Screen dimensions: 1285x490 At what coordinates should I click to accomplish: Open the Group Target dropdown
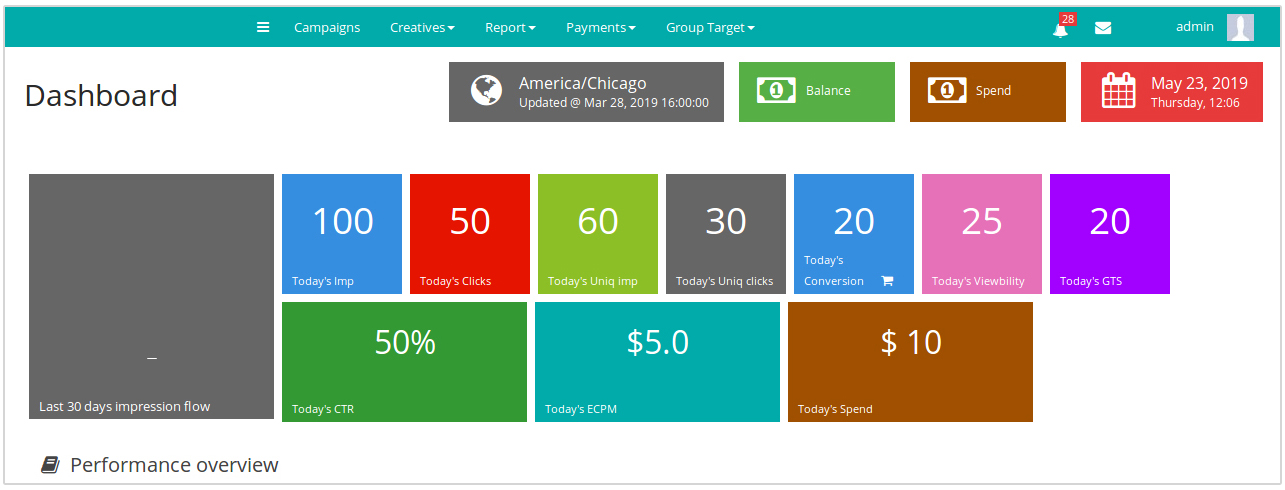pyautogui.click(x=710, y=28)
